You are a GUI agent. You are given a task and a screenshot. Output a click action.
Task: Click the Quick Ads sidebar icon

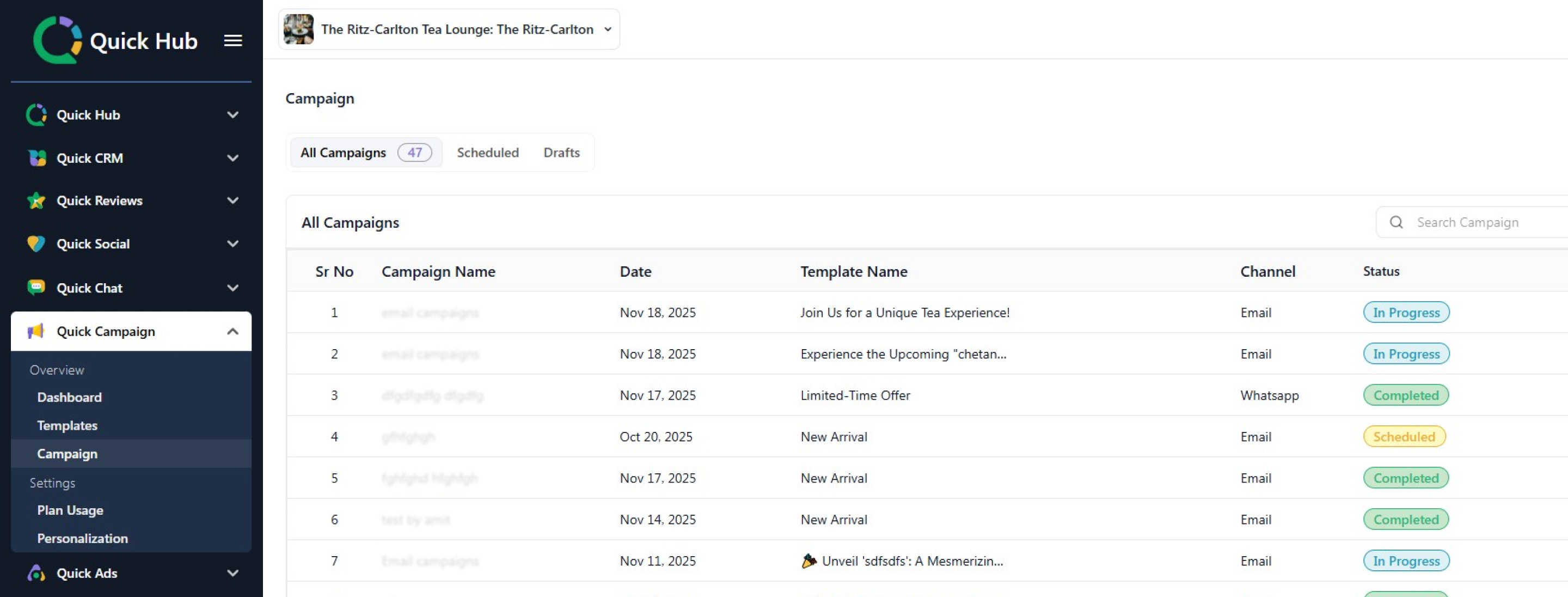pyautogui.click(x=36, y=572)
